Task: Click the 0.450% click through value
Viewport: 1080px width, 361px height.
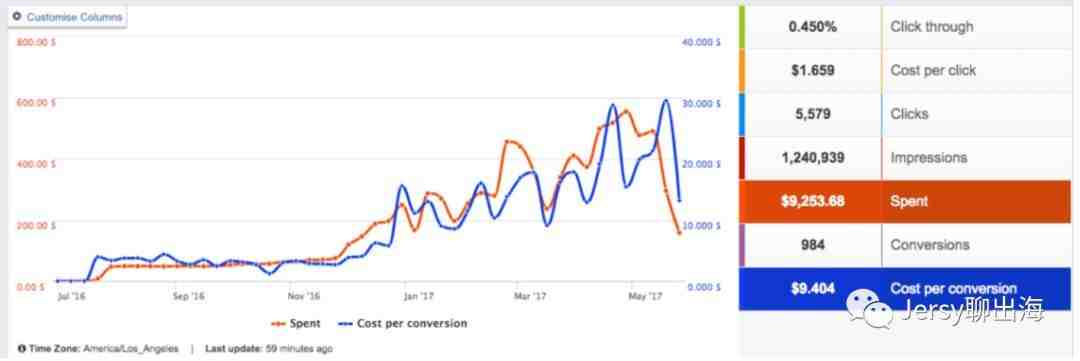Action: pos(813,27)
